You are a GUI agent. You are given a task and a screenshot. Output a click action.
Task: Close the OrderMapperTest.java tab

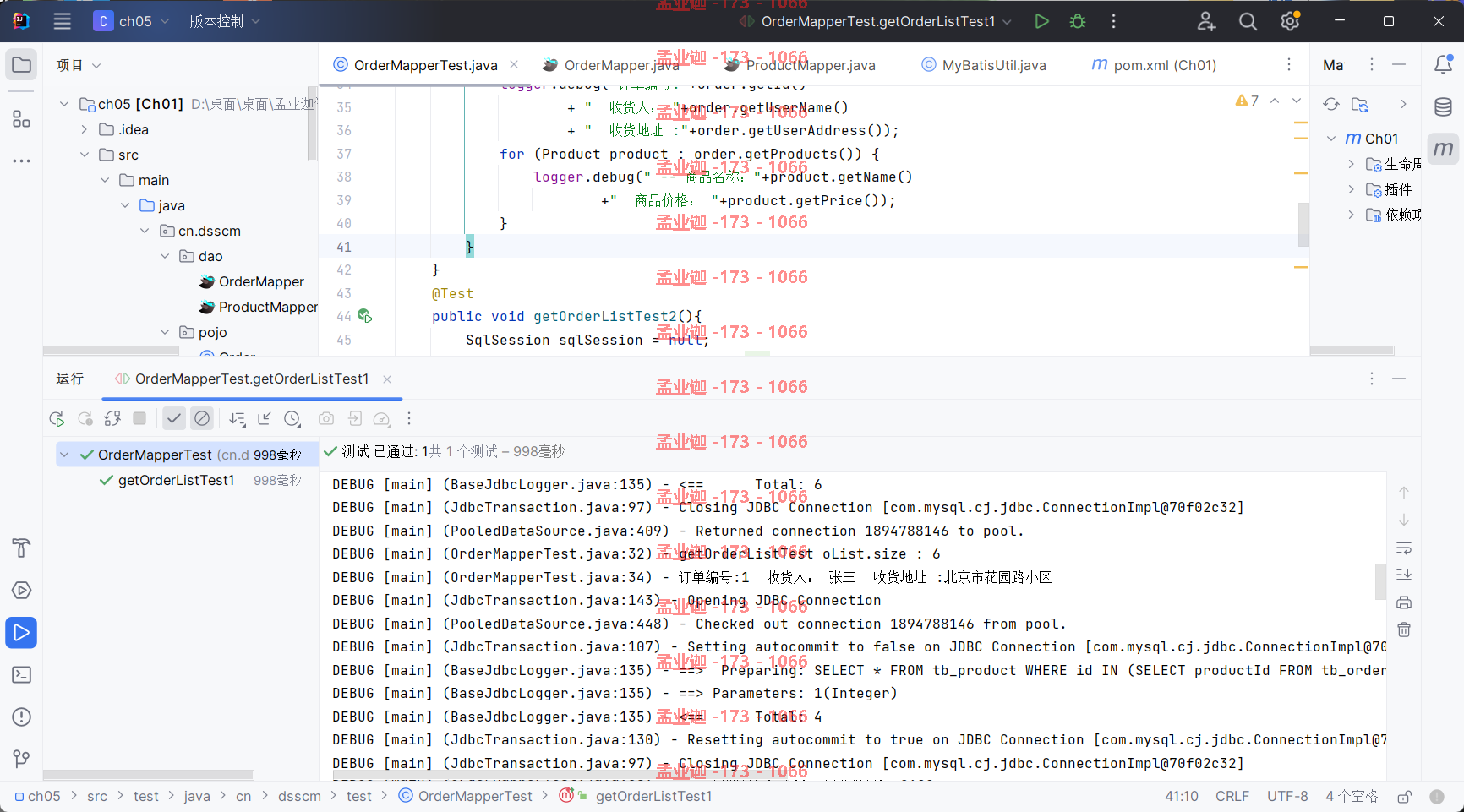(514, 65)
